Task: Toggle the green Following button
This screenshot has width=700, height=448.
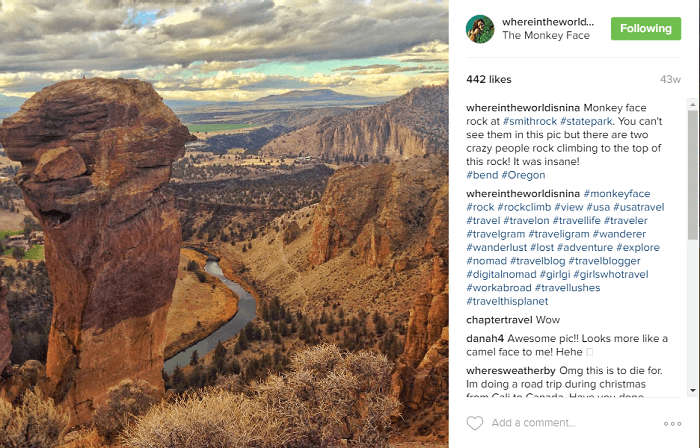Action: click(645, 28)
